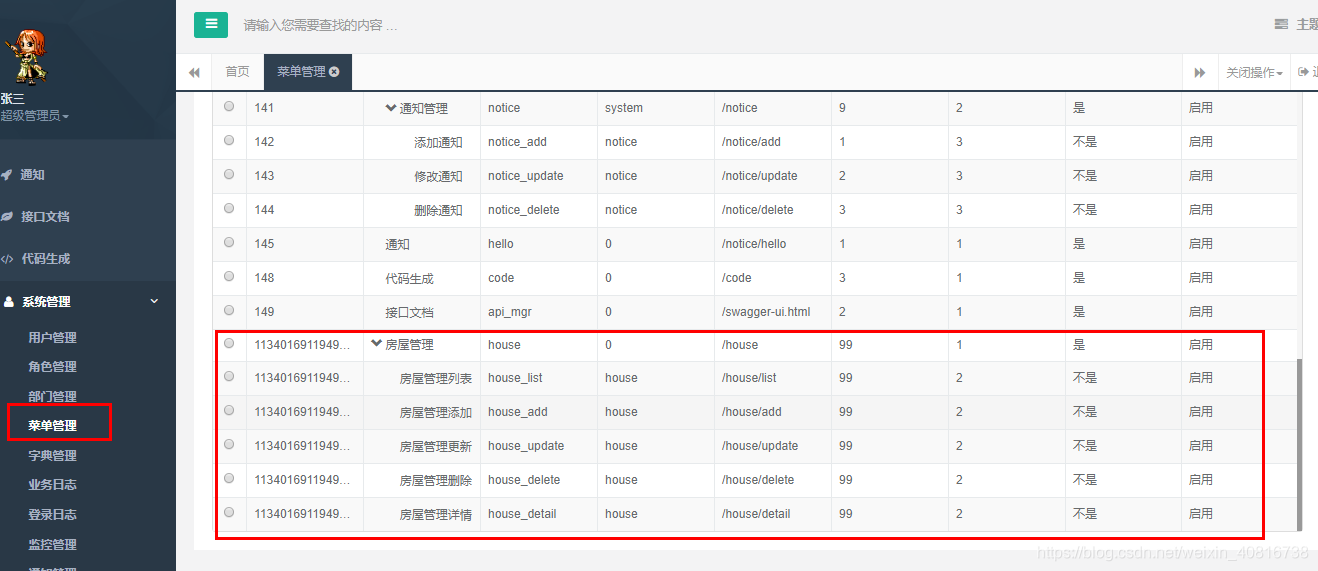The width and height of the screenshot is (1318, 571).
Task: Collapse the 房屋管理 tree node chevron
Action: click(376, 344)
